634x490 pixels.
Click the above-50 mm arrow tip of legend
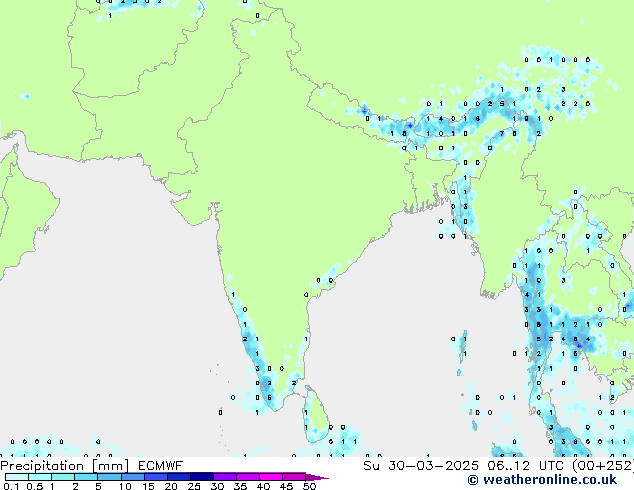[317, 477]
